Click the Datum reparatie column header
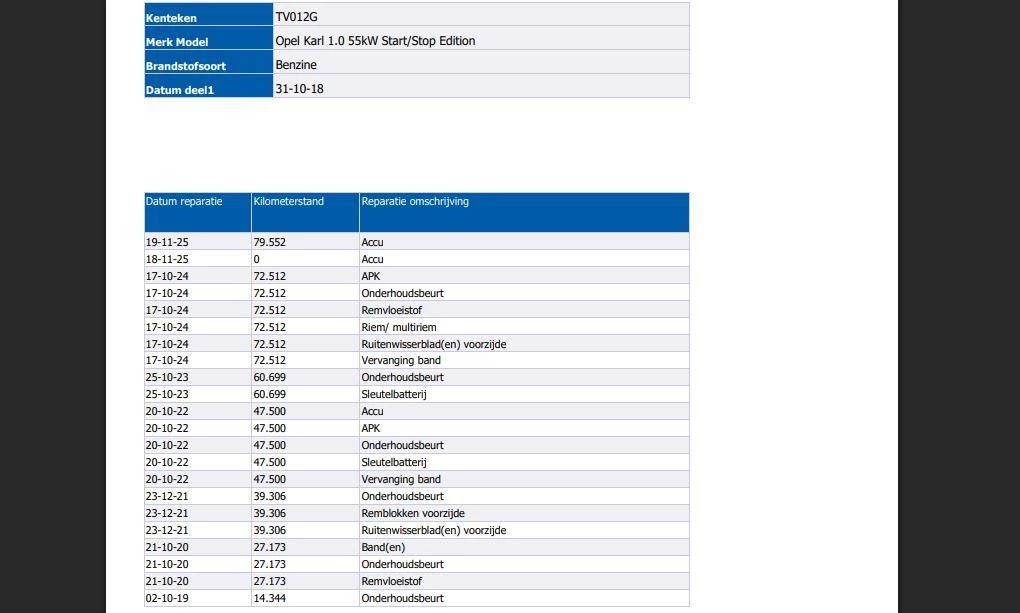Screen dimensions: 1020x613 tap(184, 202)
